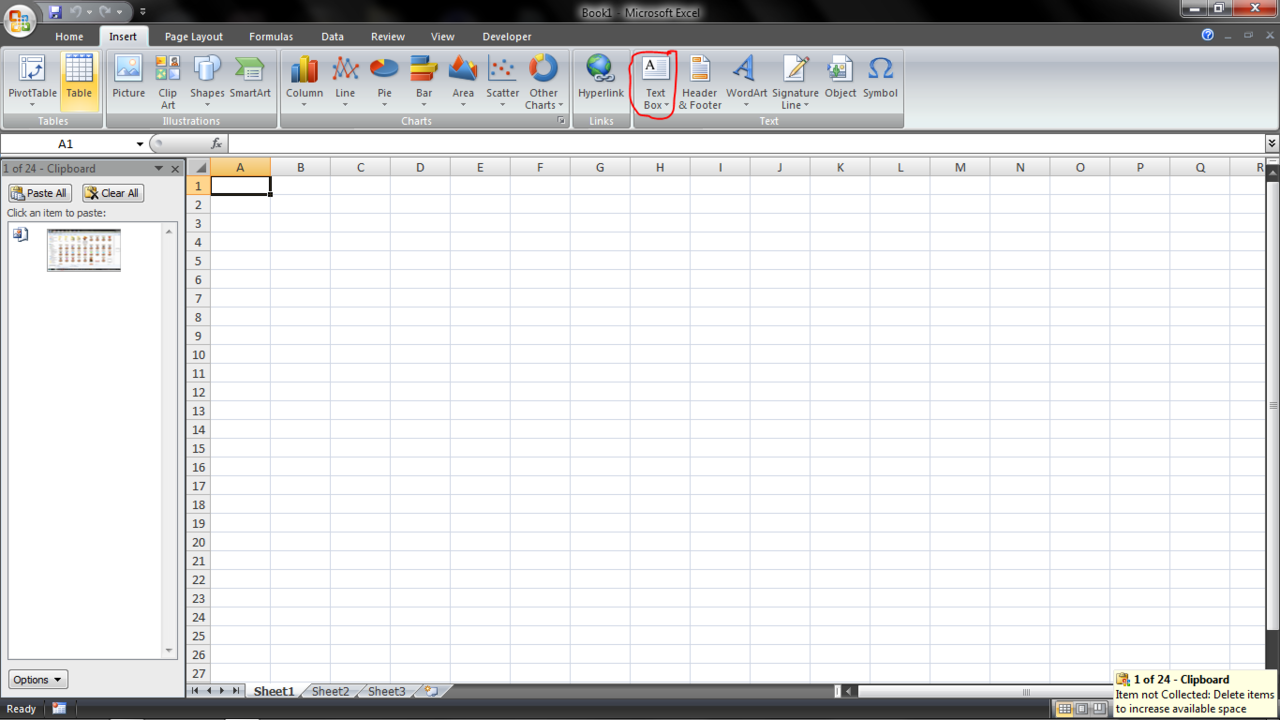Open the Redo history dropdown arrow
Viewport: 1280px width, 720px height.
(117, 12)
